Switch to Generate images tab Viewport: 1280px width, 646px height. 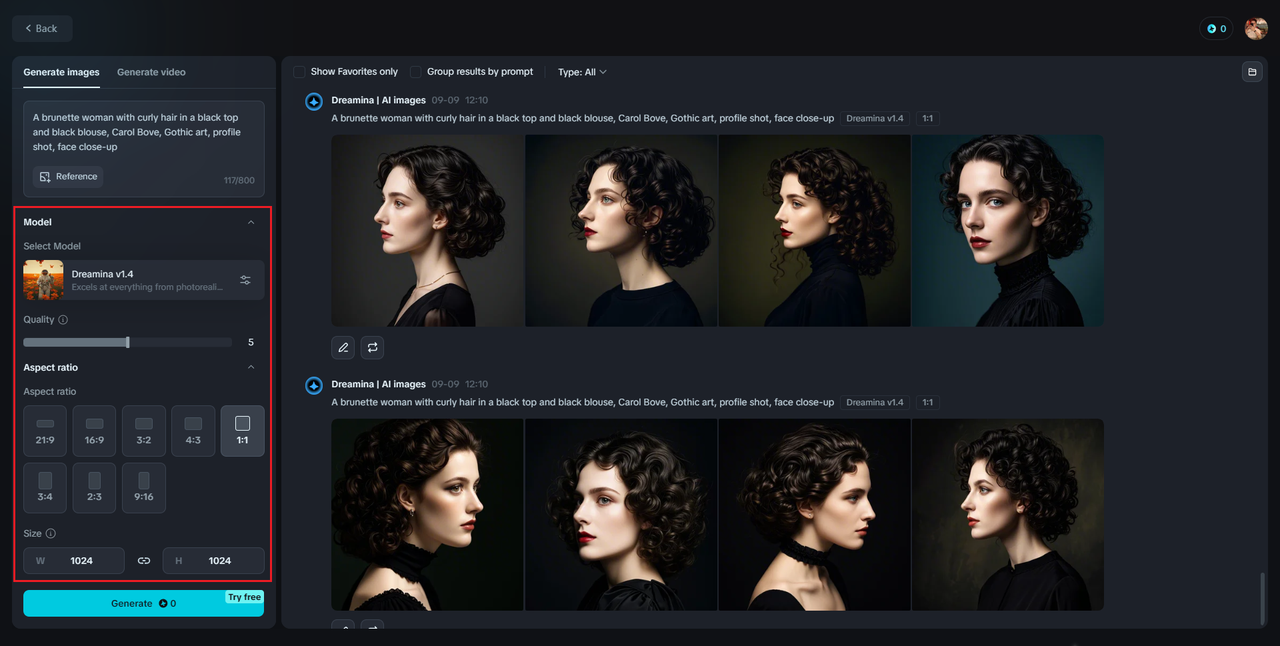click(x=61, y=72)
